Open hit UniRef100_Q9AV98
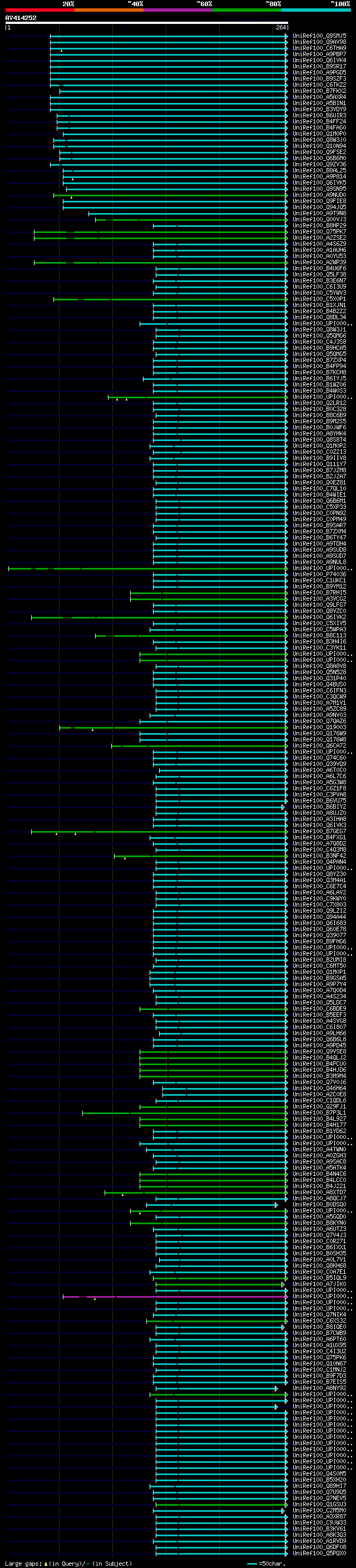 319,42
